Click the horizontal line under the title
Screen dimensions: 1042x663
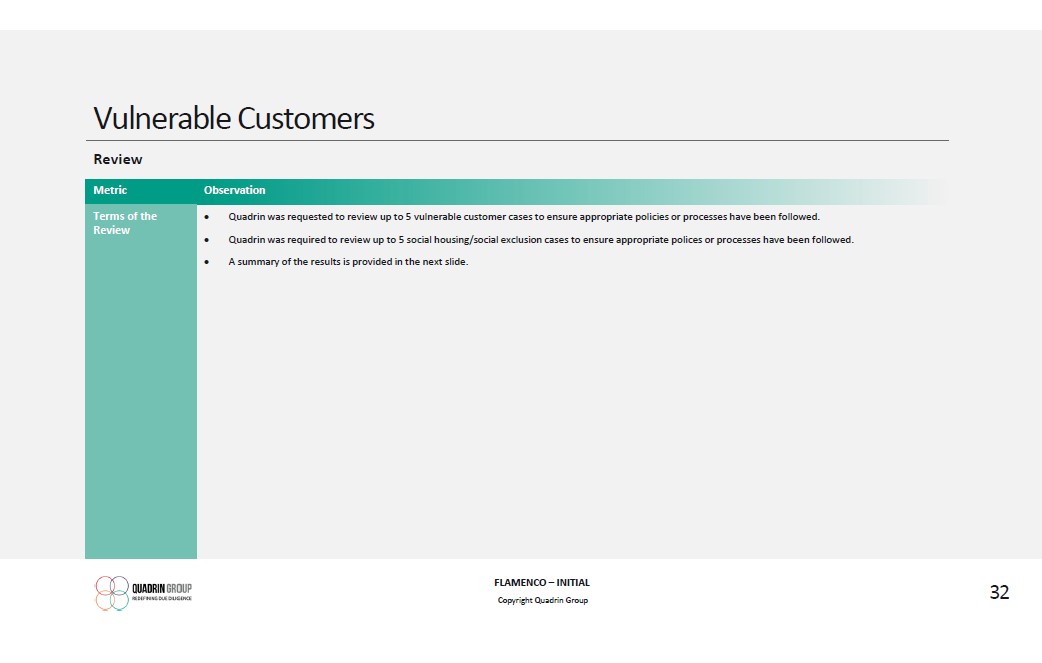pos(520,141)
